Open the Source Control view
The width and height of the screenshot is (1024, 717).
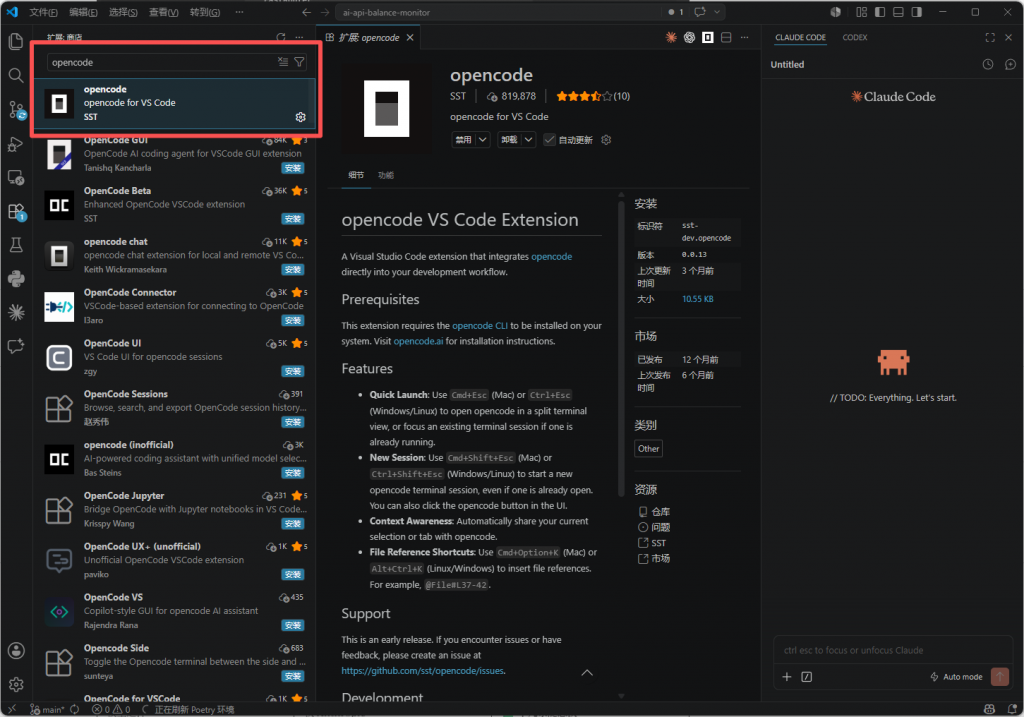16,110
